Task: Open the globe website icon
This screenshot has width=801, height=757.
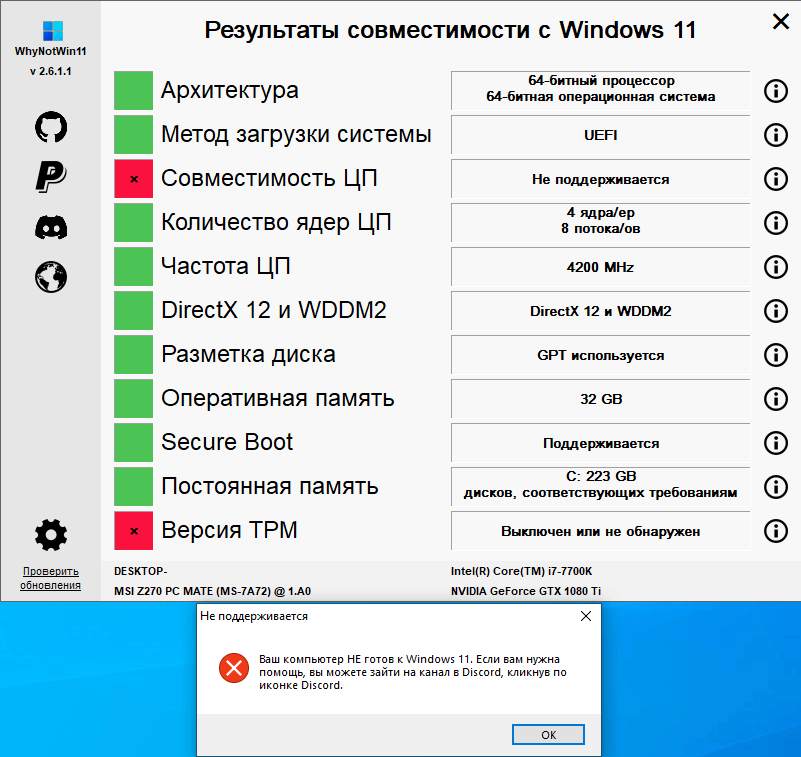Action: point(51,277)
